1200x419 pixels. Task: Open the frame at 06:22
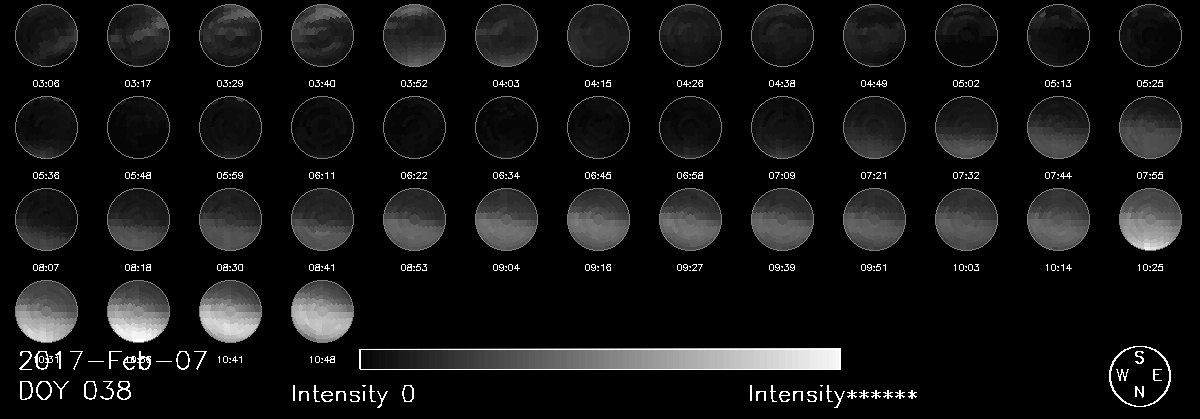[x=414, y=127]
